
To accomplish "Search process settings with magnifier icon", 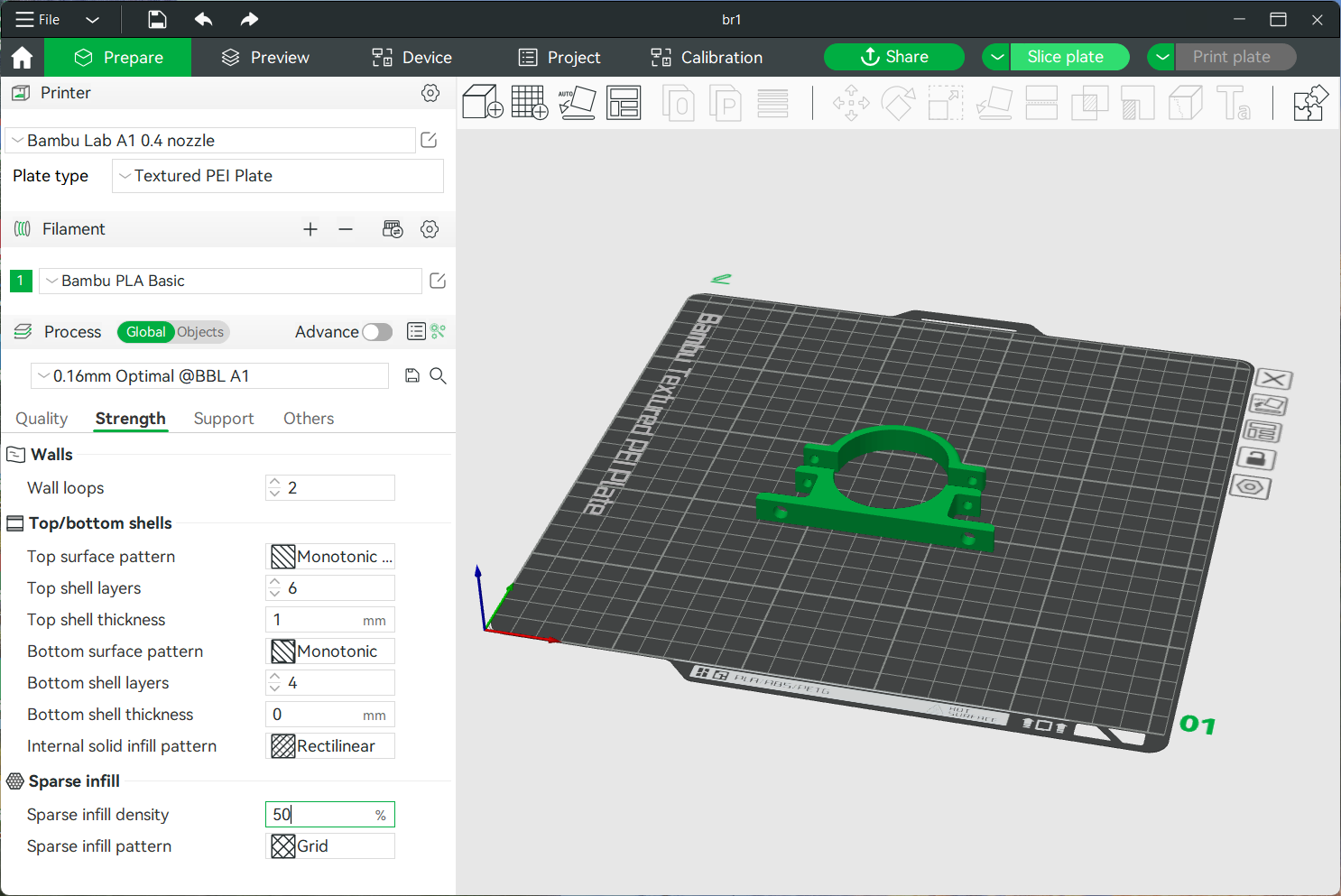I will coord(438,375).
